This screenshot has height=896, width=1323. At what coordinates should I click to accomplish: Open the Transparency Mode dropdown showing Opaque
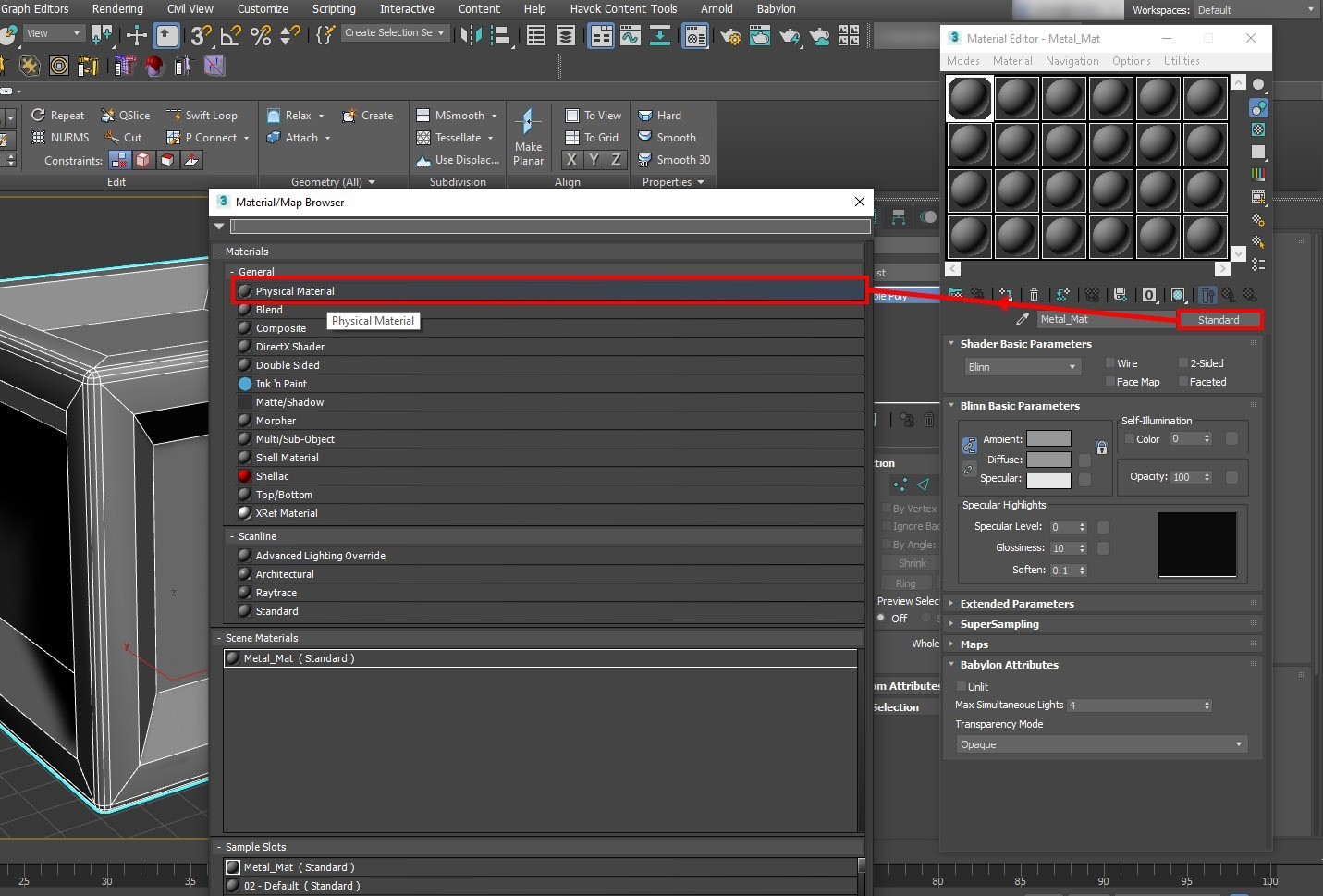(1100, 744)
